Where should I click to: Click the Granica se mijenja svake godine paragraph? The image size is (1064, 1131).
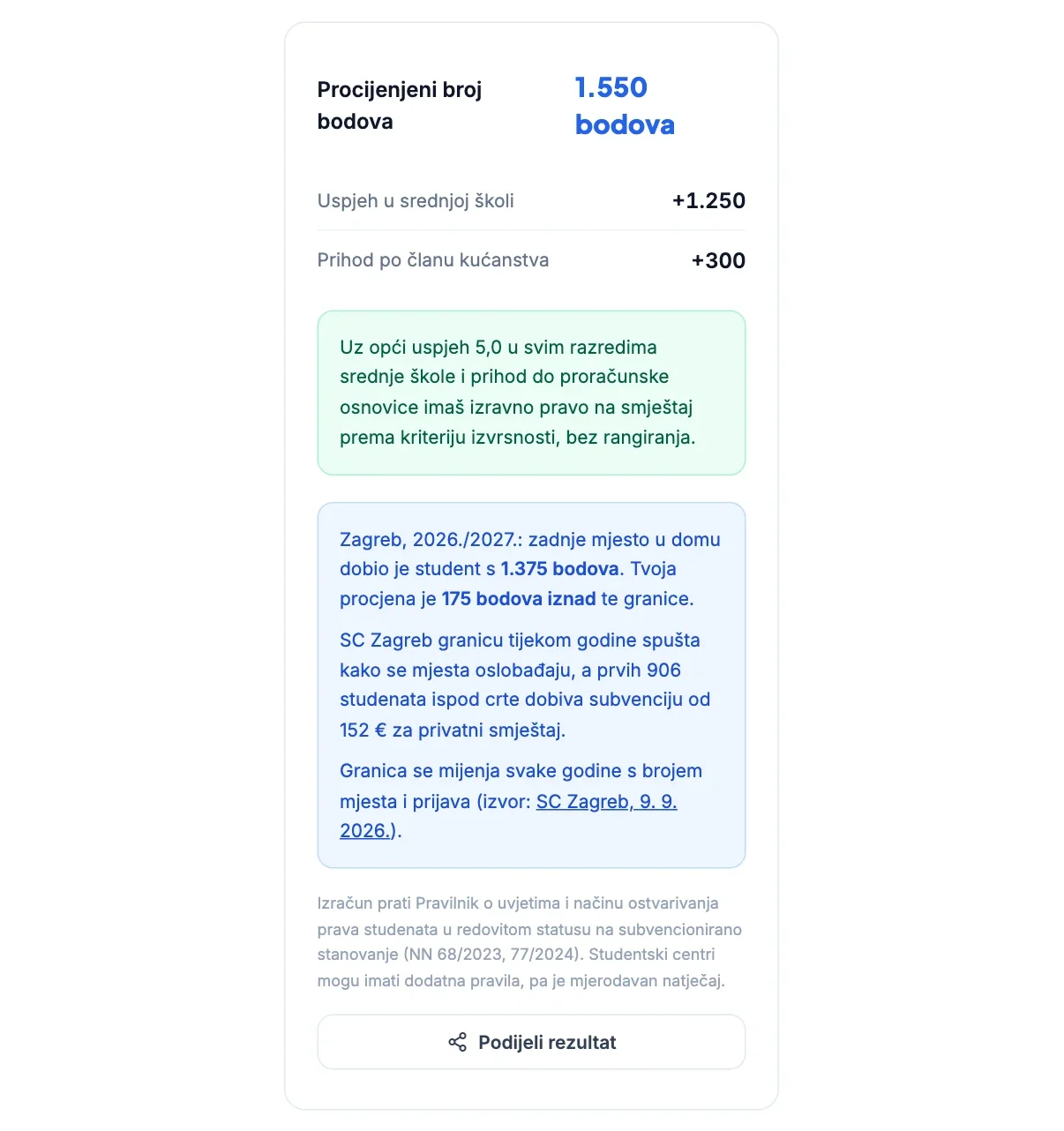click(521, 801)
